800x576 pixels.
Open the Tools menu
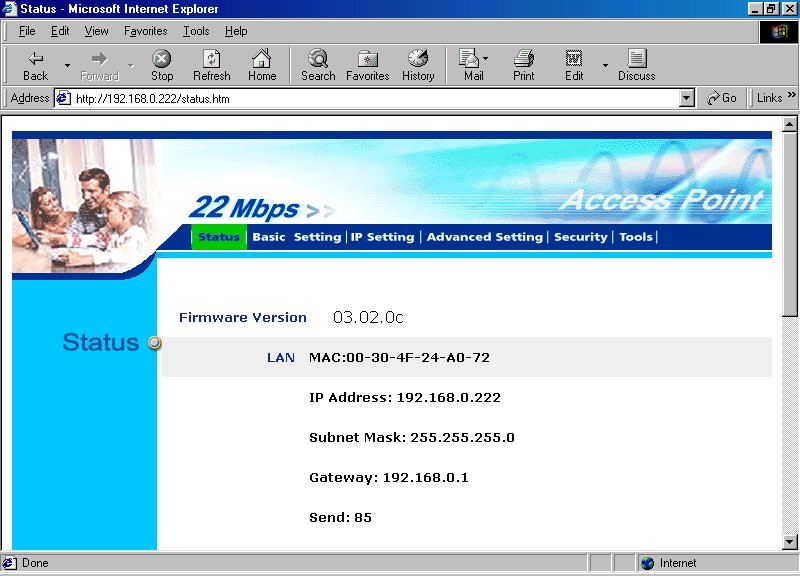click(196, 31)
